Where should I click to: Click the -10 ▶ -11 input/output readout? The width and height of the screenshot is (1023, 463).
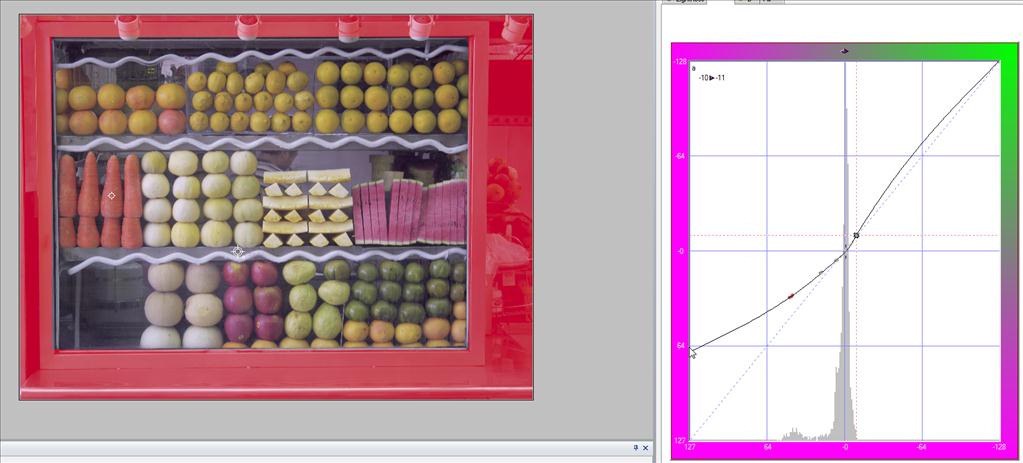coord(711,78)
